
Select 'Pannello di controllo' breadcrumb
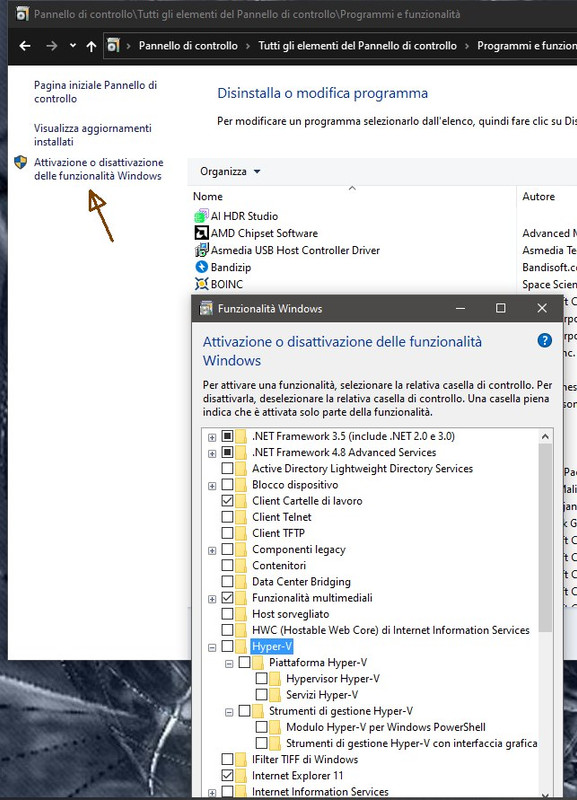point(188,46)
